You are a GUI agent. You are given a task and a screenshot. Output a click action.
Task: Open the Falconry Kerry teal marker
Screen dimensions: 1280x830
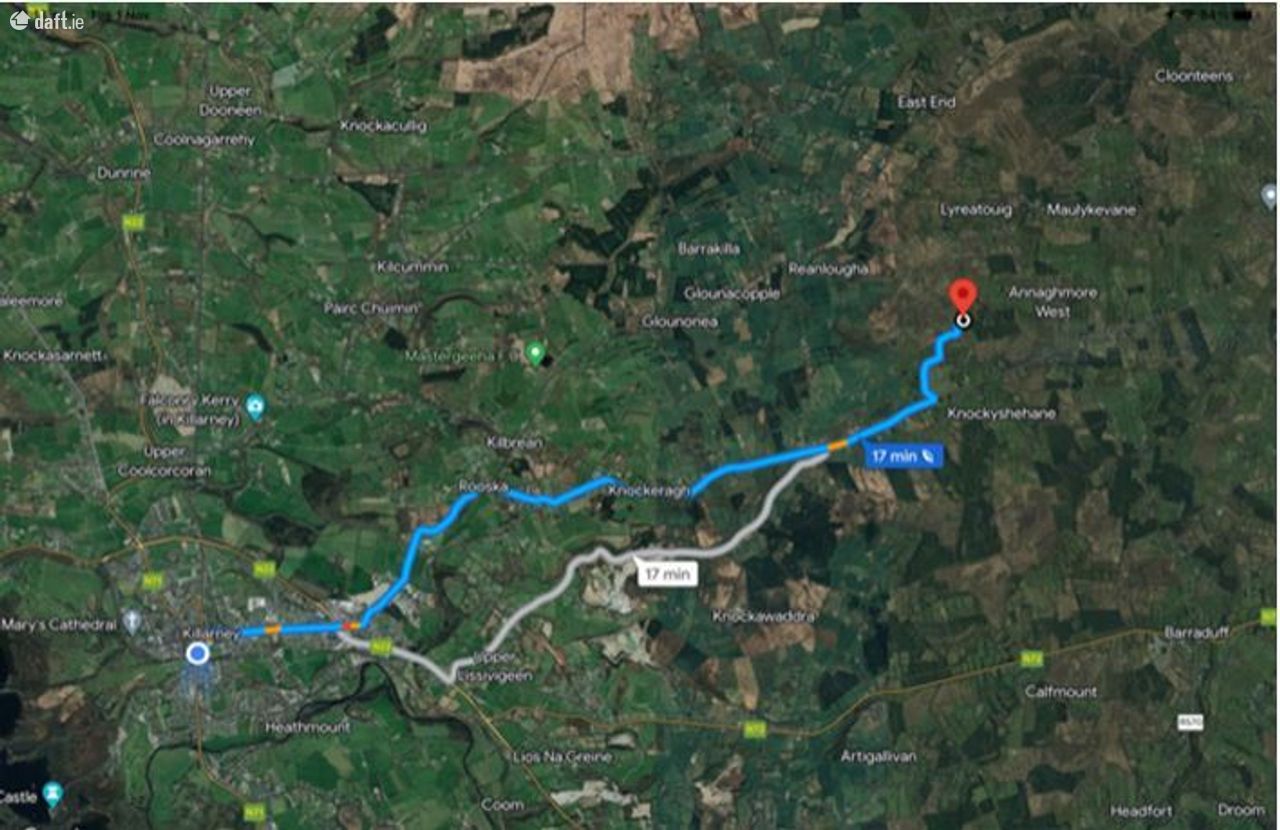coord(255,406)
